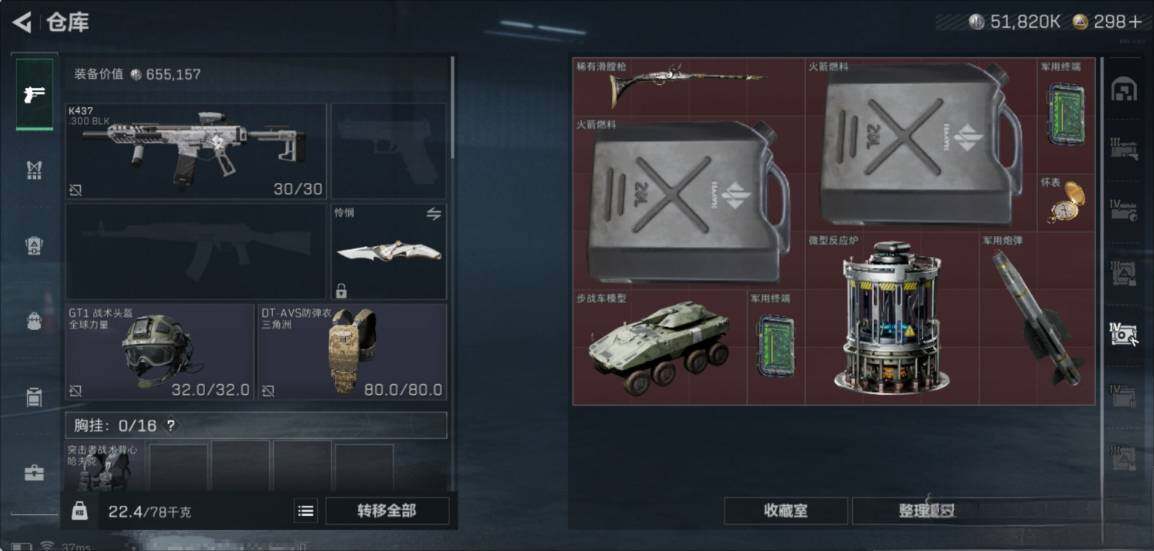Toggle the swap arrows on the 怜悯 knife slot
Viewport: 1154px width, 551px height.
433,213
